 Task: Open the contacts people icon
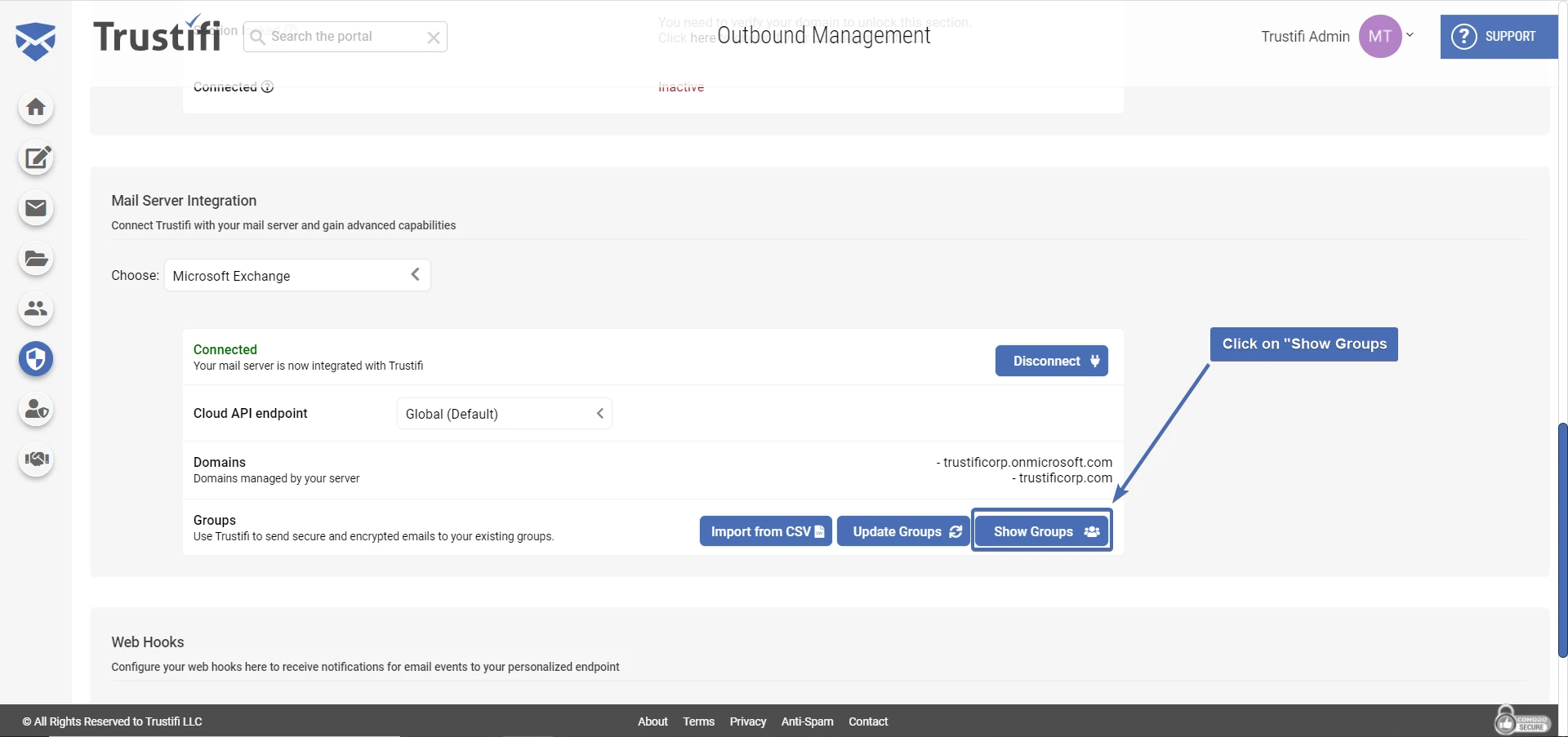point(36,309)
